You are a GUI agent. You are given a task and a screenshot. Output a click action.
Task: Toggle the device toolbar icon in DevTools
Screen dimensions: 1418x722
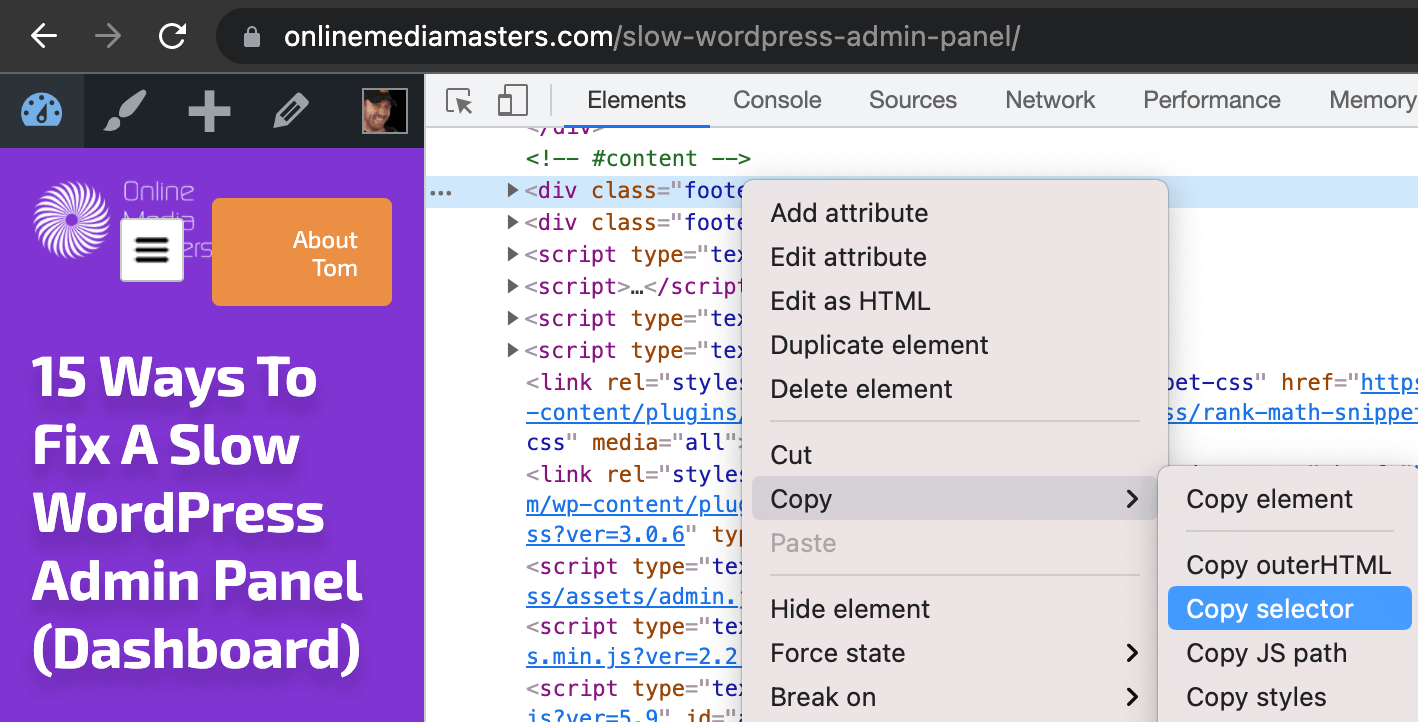coord(513,101)
